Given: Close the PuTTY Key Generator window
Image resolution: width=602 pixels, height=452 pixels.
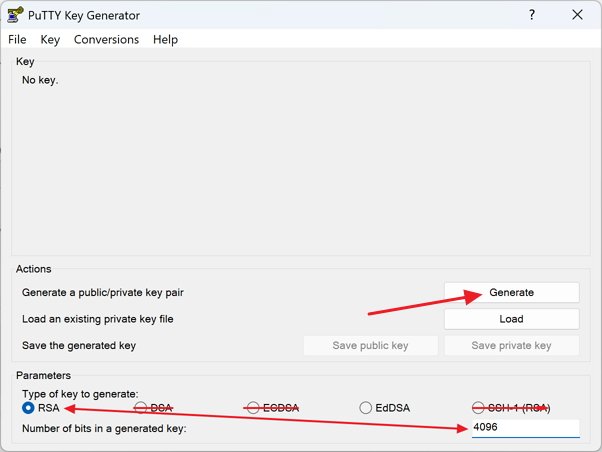Looking at the screenshot, I should click(x=577, y=15).
